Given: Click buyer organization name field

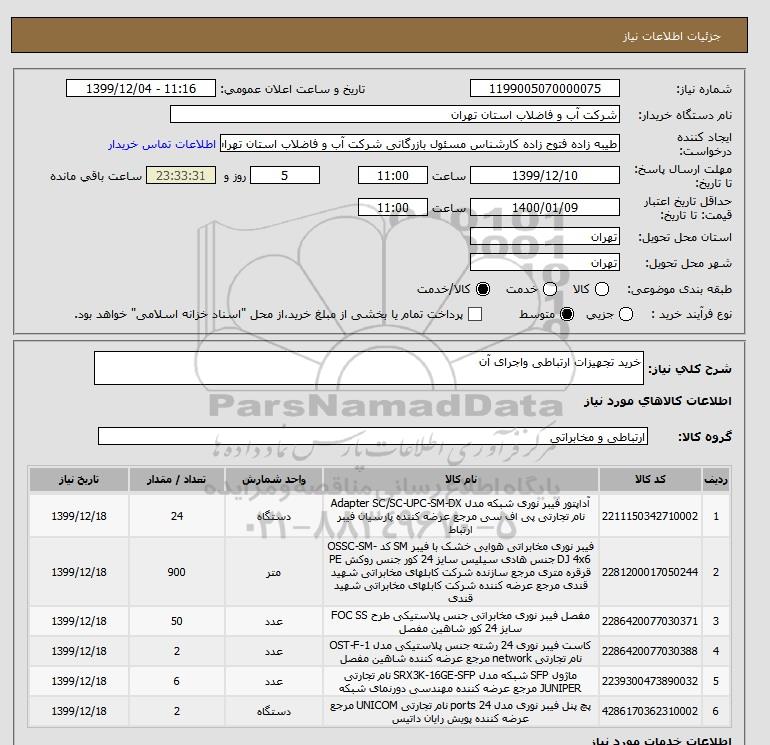Looking at the screenshot, I should click(x=395, y=114).
